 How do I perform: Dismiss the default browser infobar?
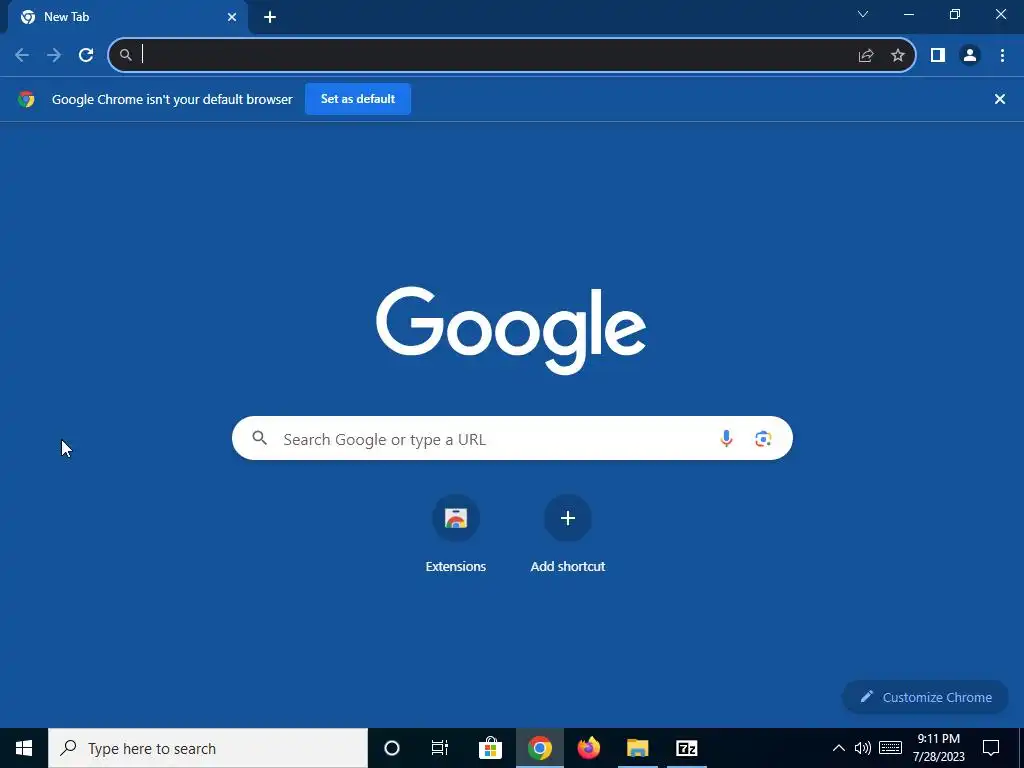(999, 99)
